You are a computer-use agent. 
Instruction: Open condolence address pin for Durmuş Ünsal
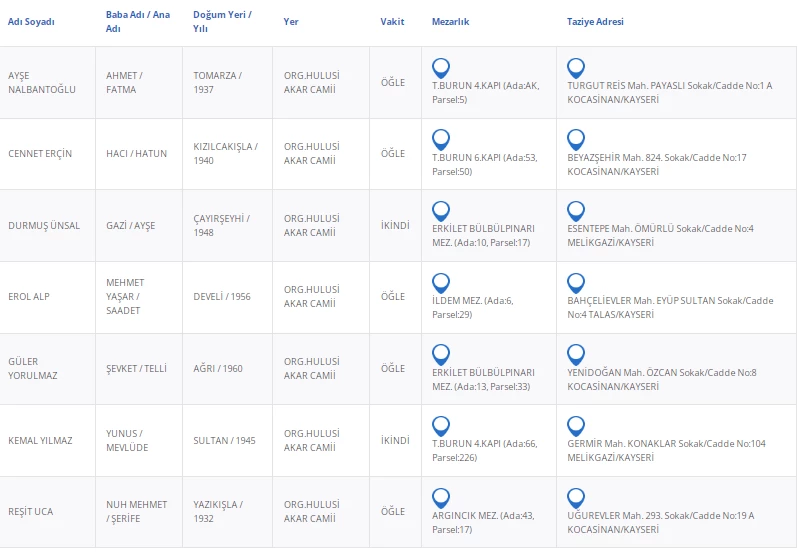576,211
